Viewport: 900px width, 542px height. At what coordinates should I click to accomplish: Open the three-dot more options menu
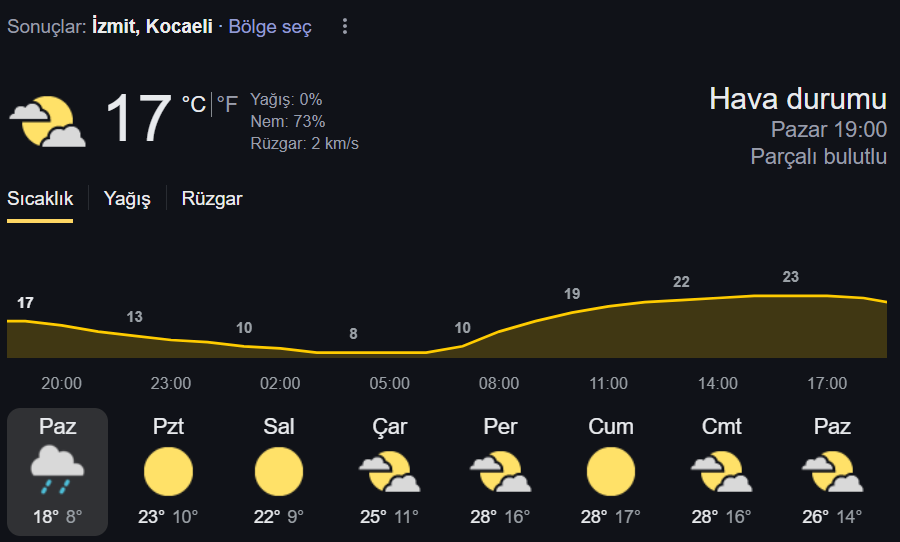pyautogui.click(x=344, y=26)
